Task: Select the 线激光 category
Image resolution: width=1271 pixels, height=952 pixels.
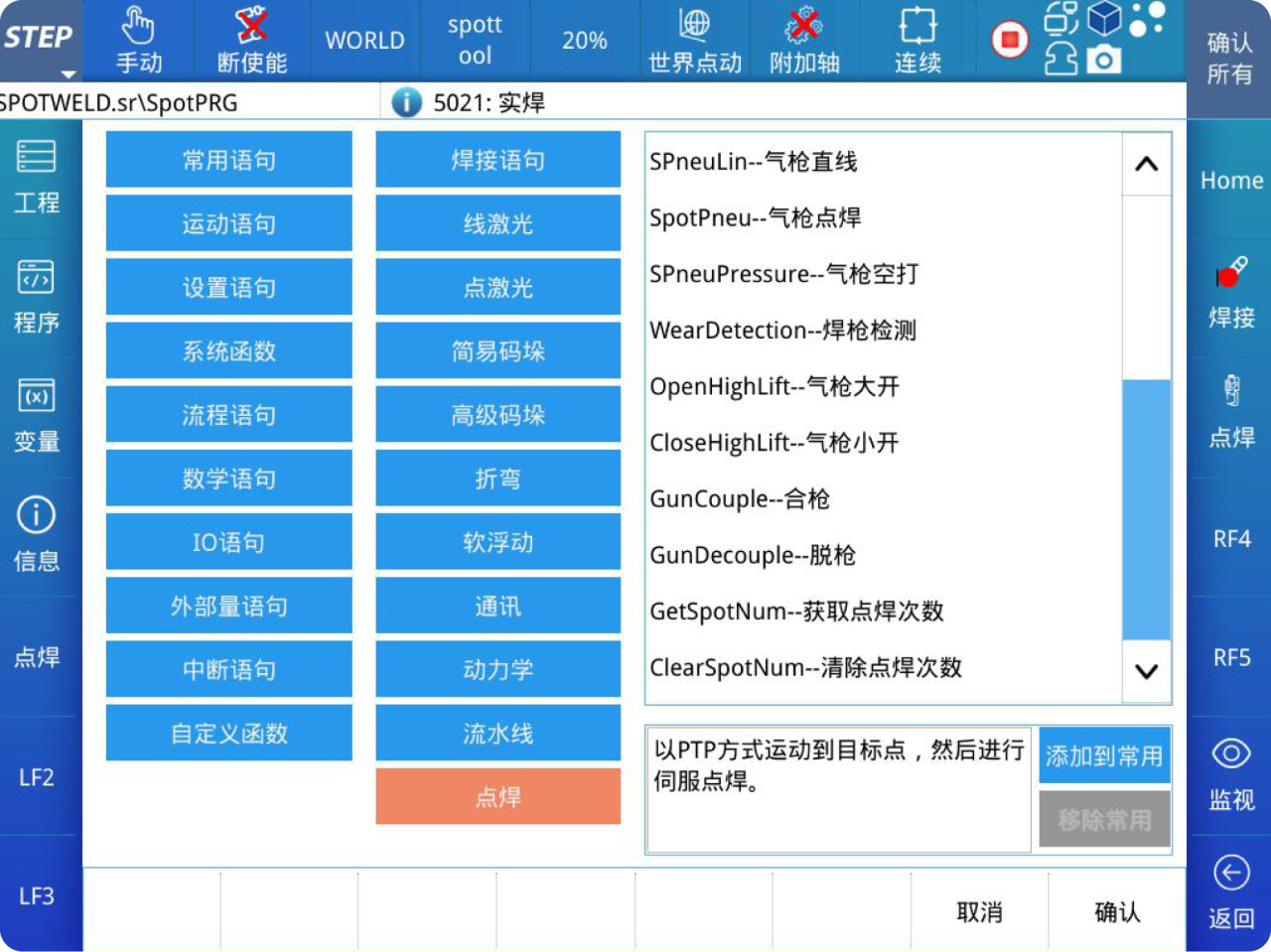Action: pos(497,223)
